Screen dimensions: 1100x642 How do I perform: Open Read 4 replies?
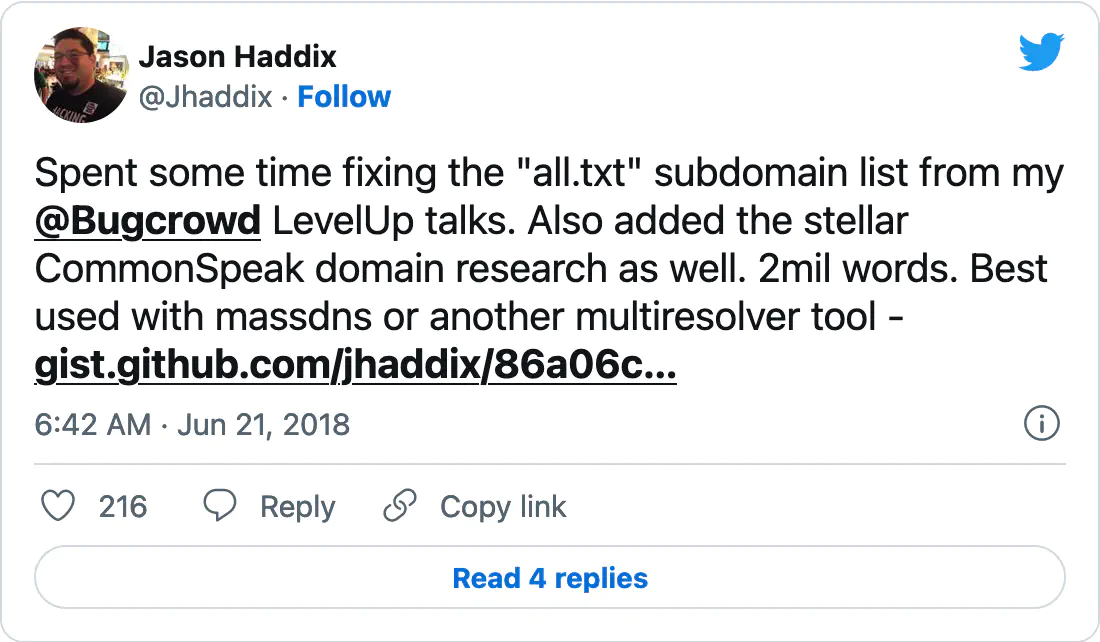click(x=550, y=578)
